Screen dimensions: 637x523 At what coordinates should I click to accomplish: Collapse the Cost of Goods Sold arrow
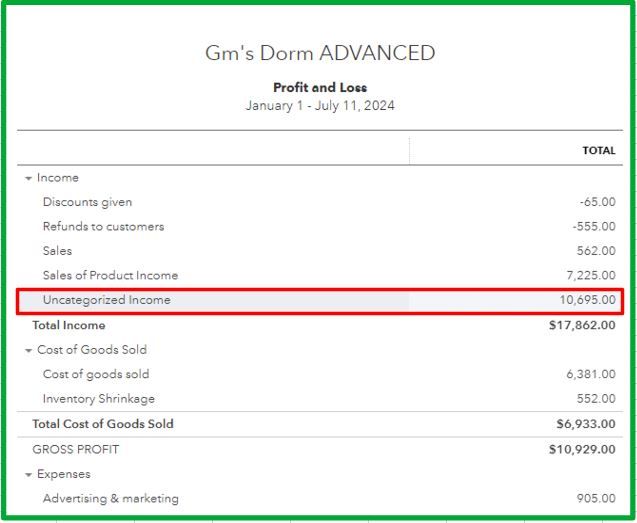point(28,350)
